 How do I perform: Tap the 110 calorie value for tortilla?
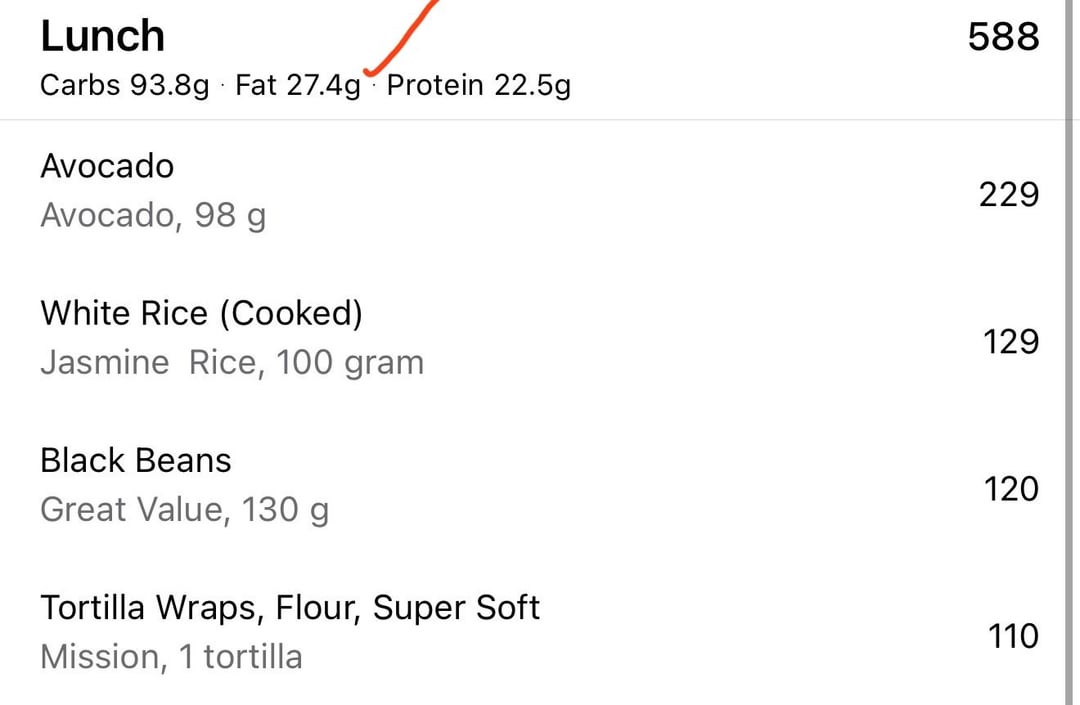coord(1012,636)
